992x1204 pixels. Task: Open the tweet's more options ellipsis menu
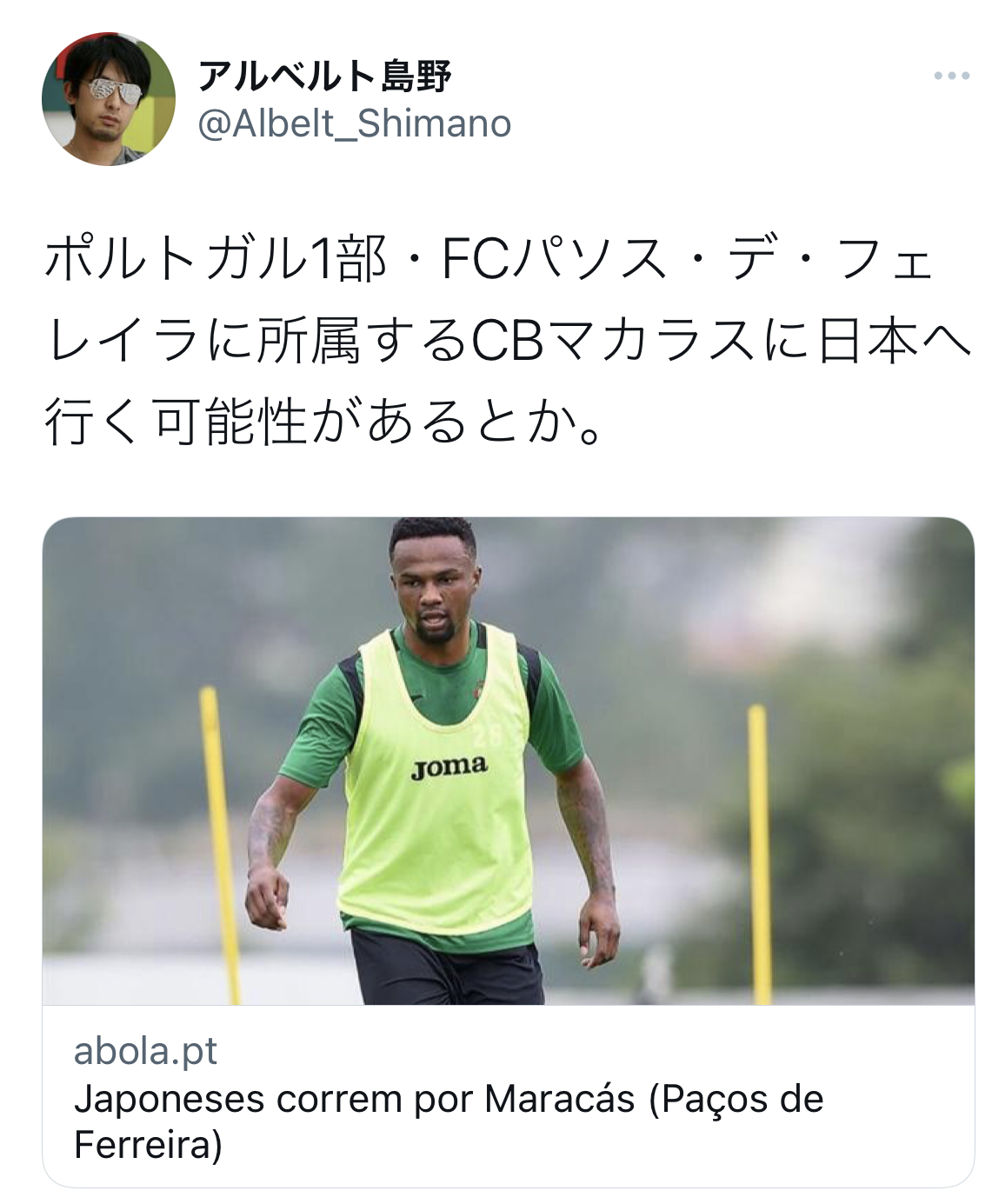click(x=951, y=76)
